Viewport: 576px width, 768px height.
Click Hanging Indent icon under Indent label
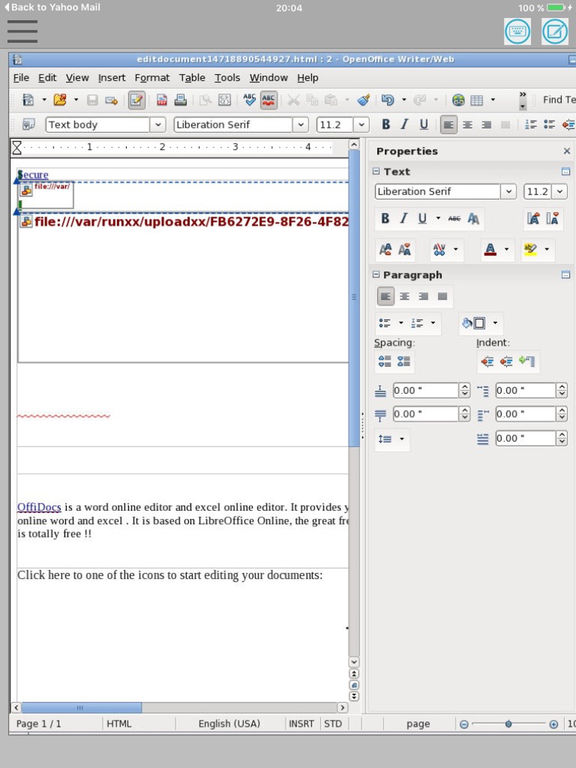527,361
